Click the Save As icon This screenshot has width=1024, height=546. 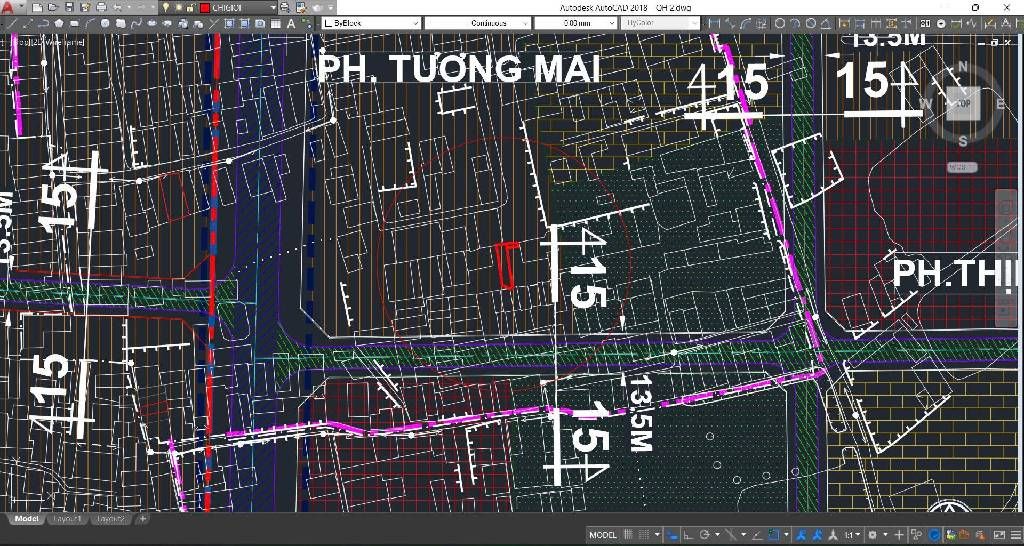(85, 8)
